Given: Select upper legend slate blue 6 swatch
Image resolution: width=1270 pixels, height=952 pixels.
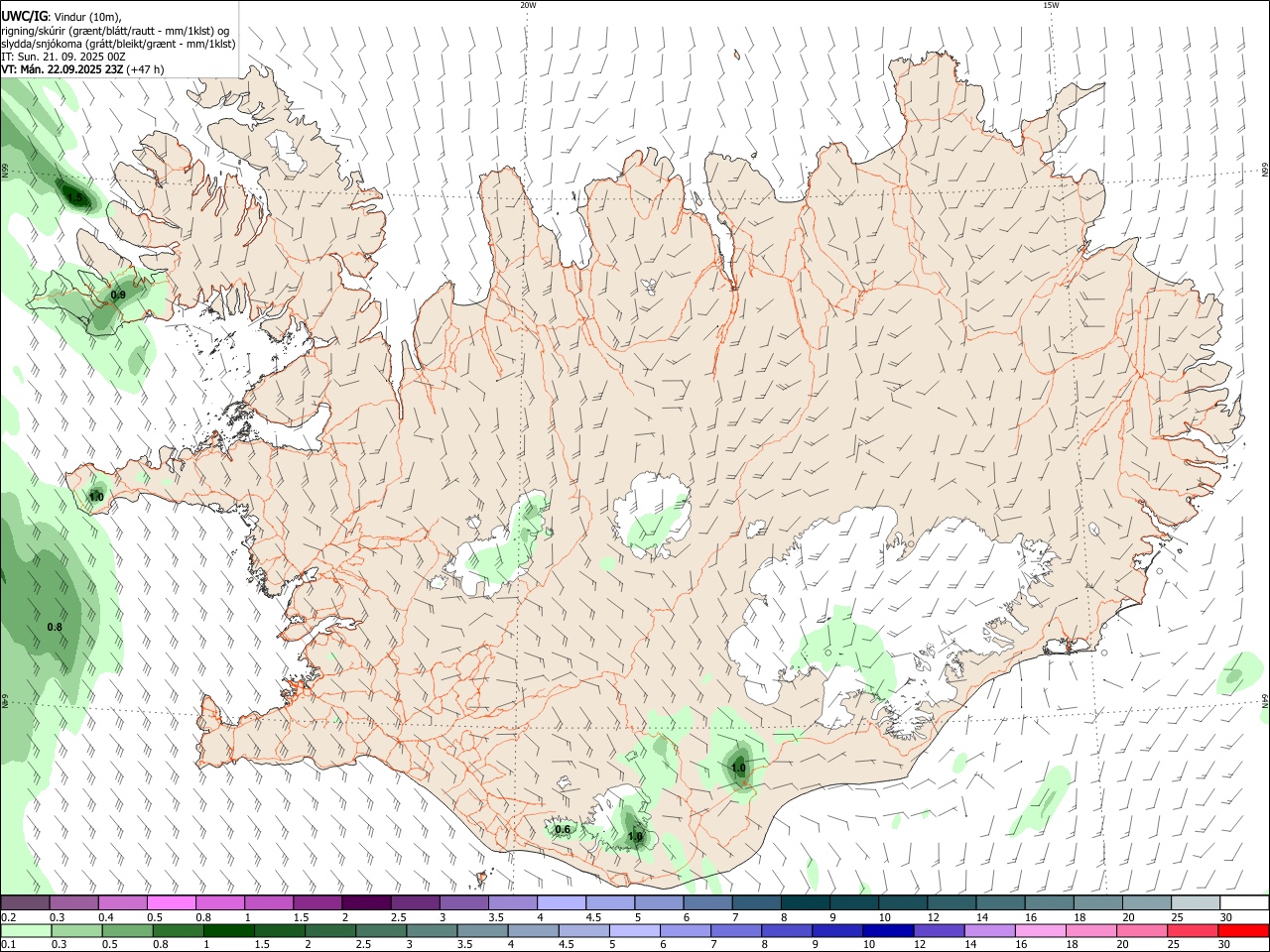Looking at the screenshot, I should [707, 902].
